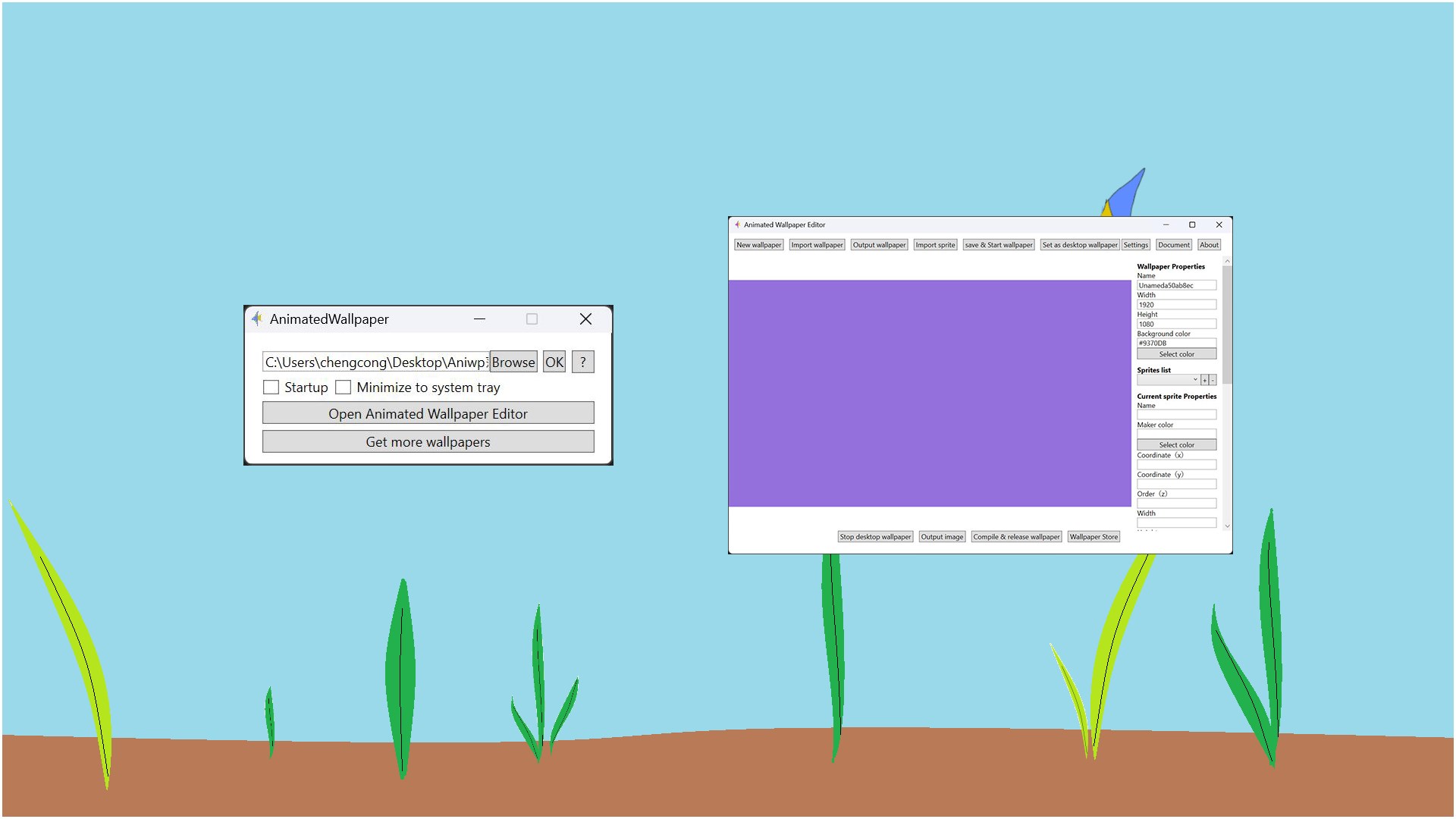Maximize the Animated Wallpaper Editor window
This screenshot has height=819, width=1456.
coord(1192,225)
